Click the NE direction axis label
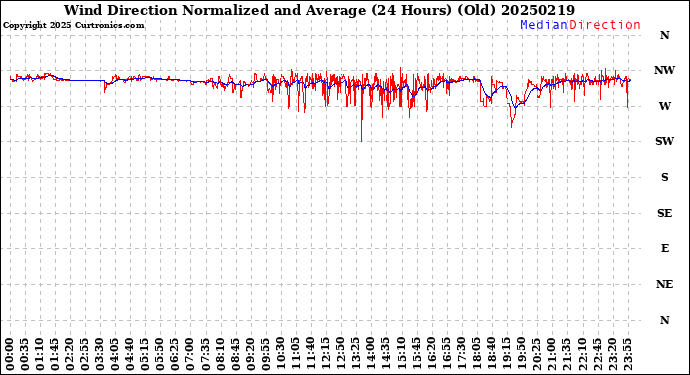The height and width of the screenshot is (375, 690). (664, 284)
